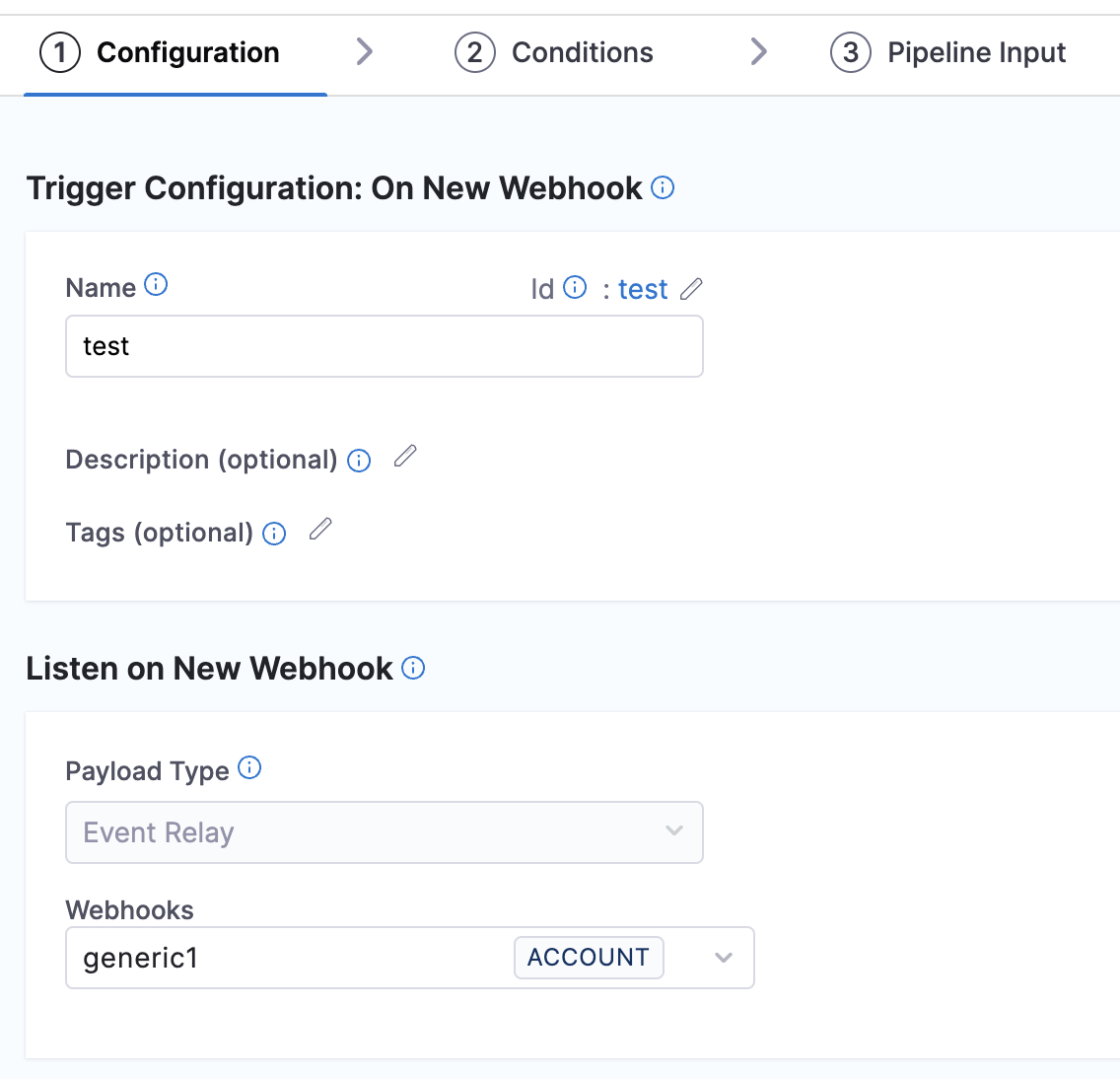
Task: Click chevron arrow between Configuration and Conditions
Action: click(x=365, y=51)
